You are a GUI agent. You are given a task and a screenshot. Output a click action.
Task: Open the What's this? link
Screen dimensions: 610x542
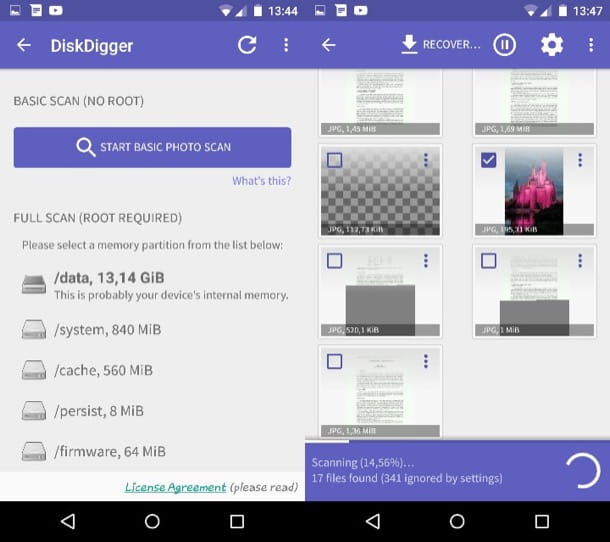(x=261, y=181)
